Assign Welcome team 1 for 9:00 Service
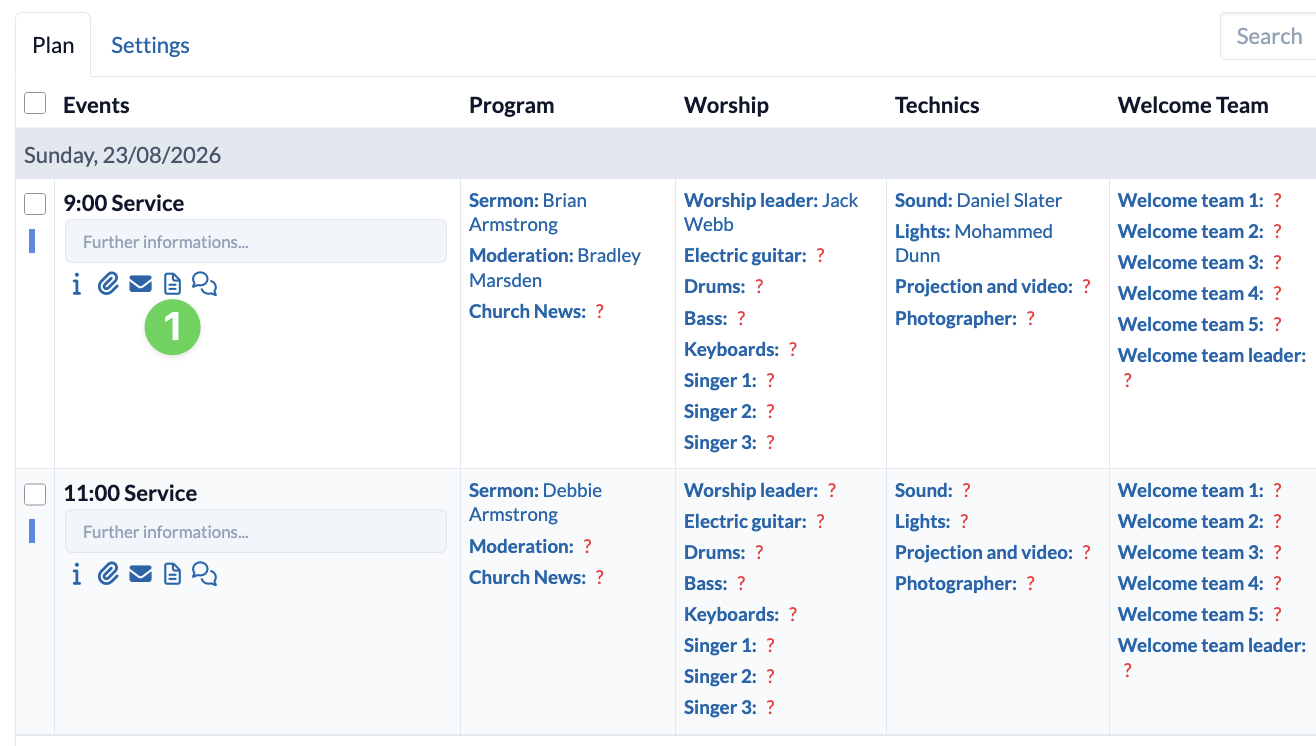Image resolution: width=1316 pixels, height=746 pixels. (x=1200, y=200)
